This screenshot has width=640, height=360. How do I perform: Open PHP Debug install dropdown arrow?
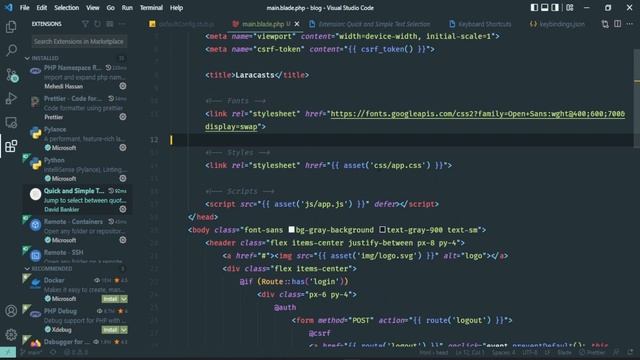tap(124, 329)
